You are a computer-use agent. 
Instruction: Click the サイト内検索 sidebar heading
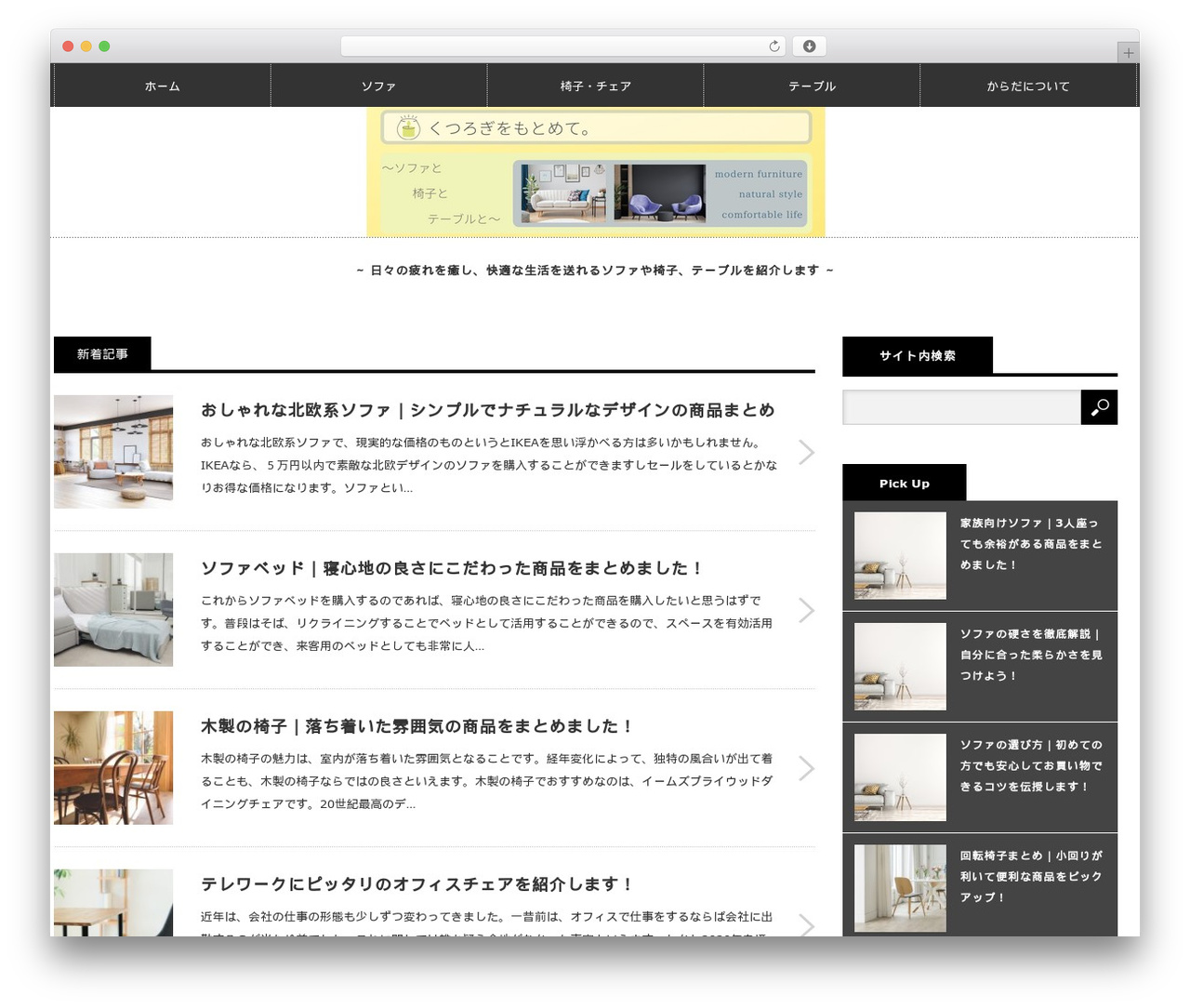point(918,355)
